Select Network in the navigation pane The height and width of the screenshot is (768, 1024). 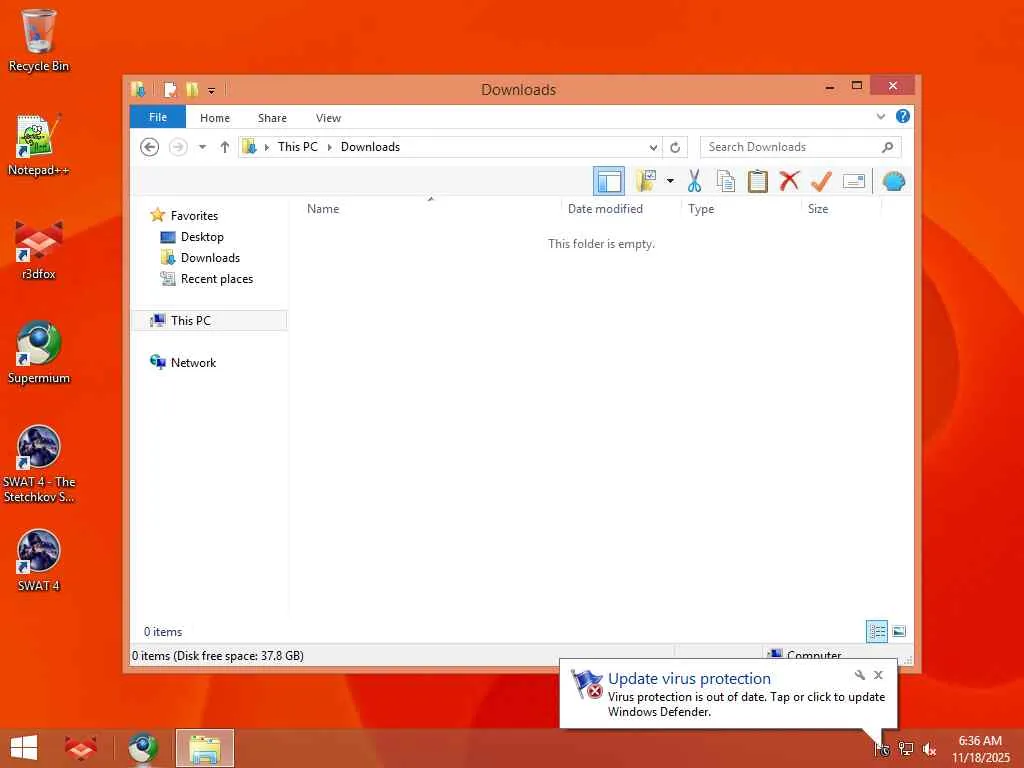193,362
